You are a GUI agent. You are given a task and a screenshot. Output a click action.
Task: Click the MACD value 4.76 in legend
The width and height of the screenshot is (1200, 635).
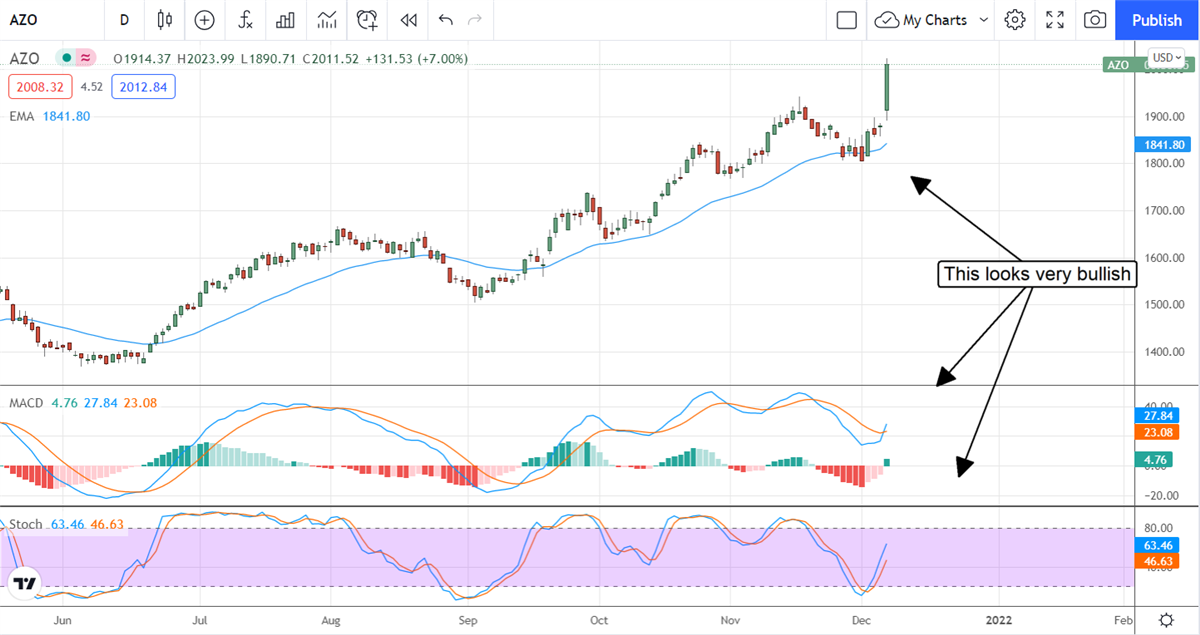[x=64, y=403]
